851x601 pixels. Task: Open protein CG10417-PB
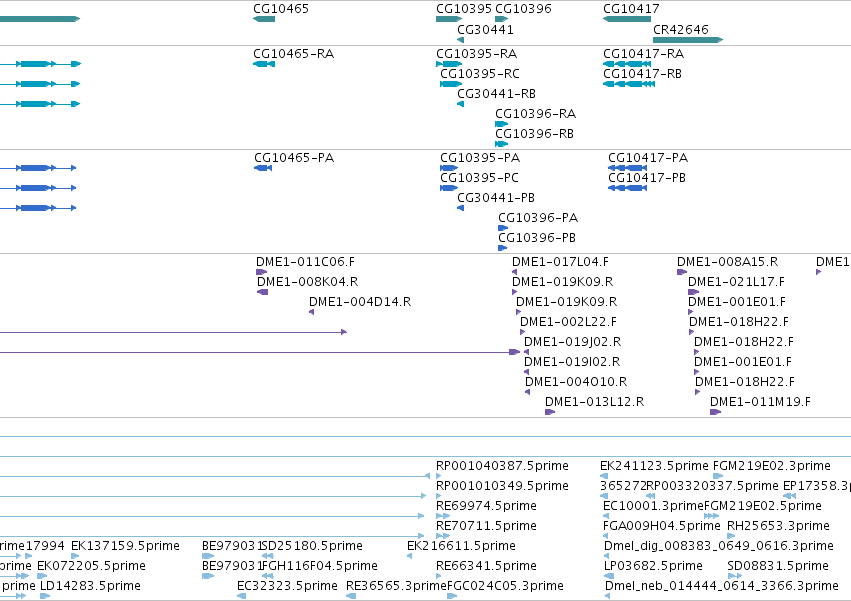[647, 178]
